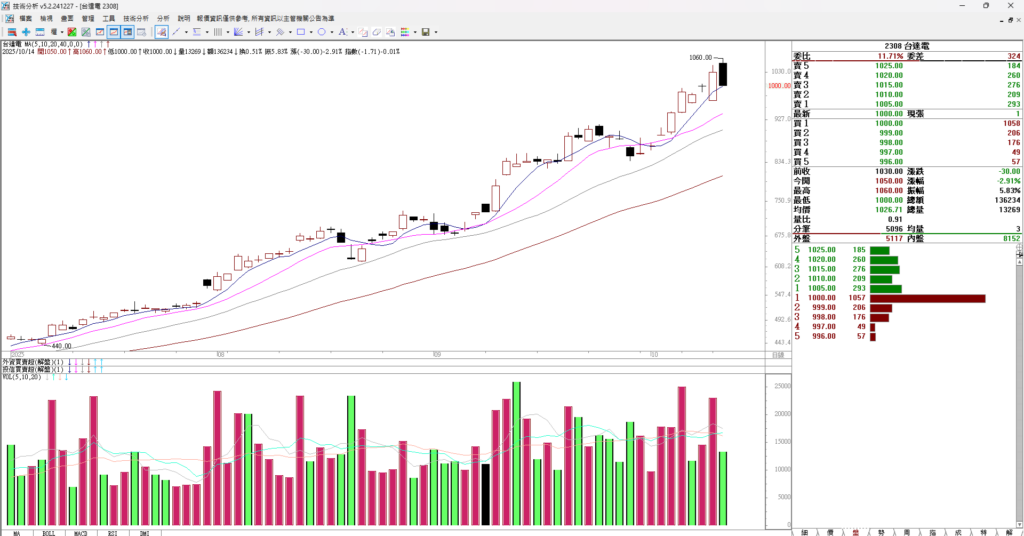Toggle the red-green chart color button
The height and width of the screenshot is (536, 1024).
pyautogui.click(x=71, y=32)
